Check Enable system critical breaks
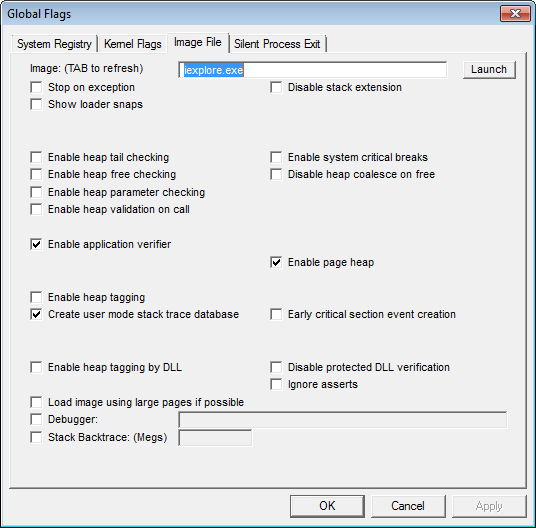536x528 pixels. click(276, 157)
